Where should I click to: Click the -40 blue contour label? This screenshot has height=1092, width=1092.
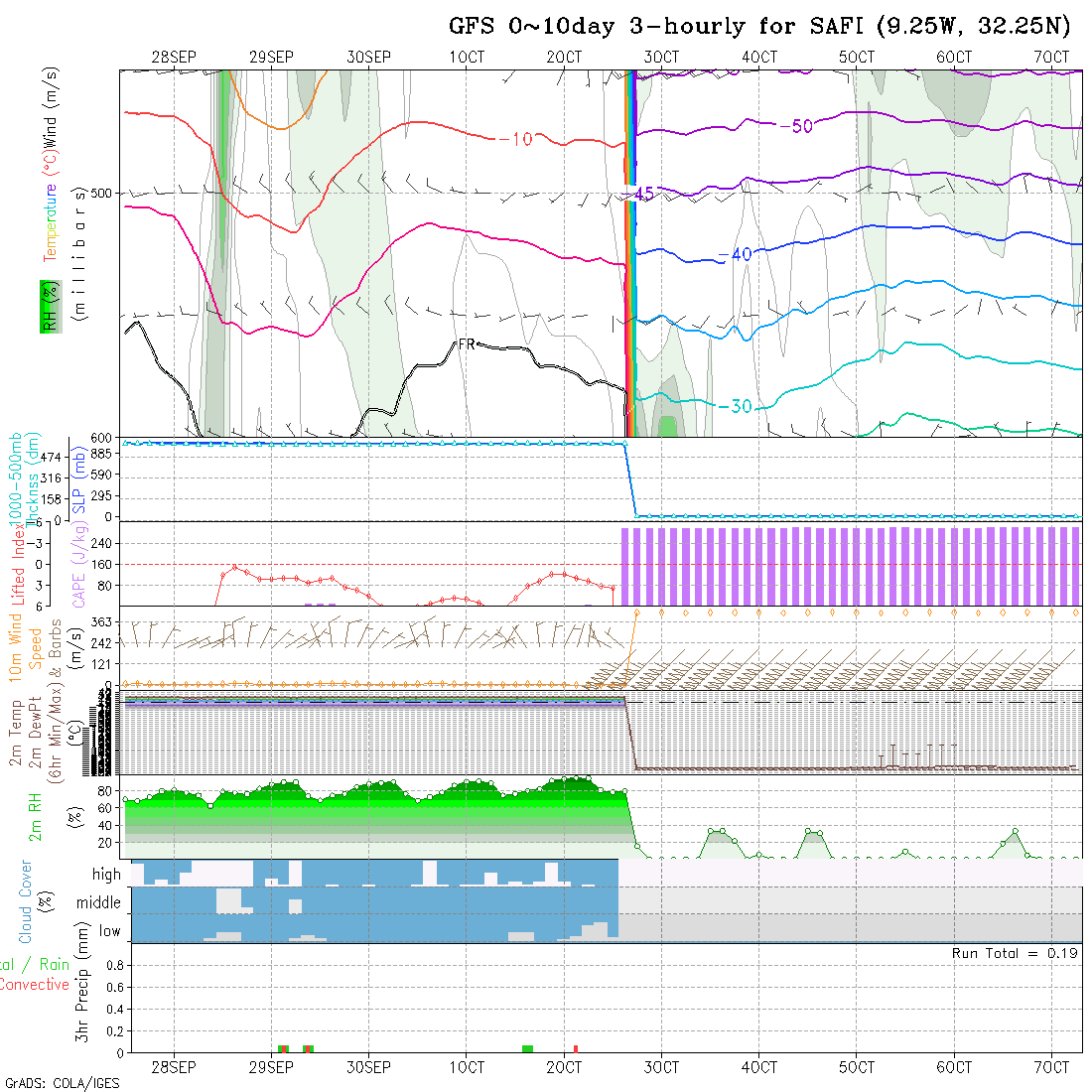(x=735, y=255)
